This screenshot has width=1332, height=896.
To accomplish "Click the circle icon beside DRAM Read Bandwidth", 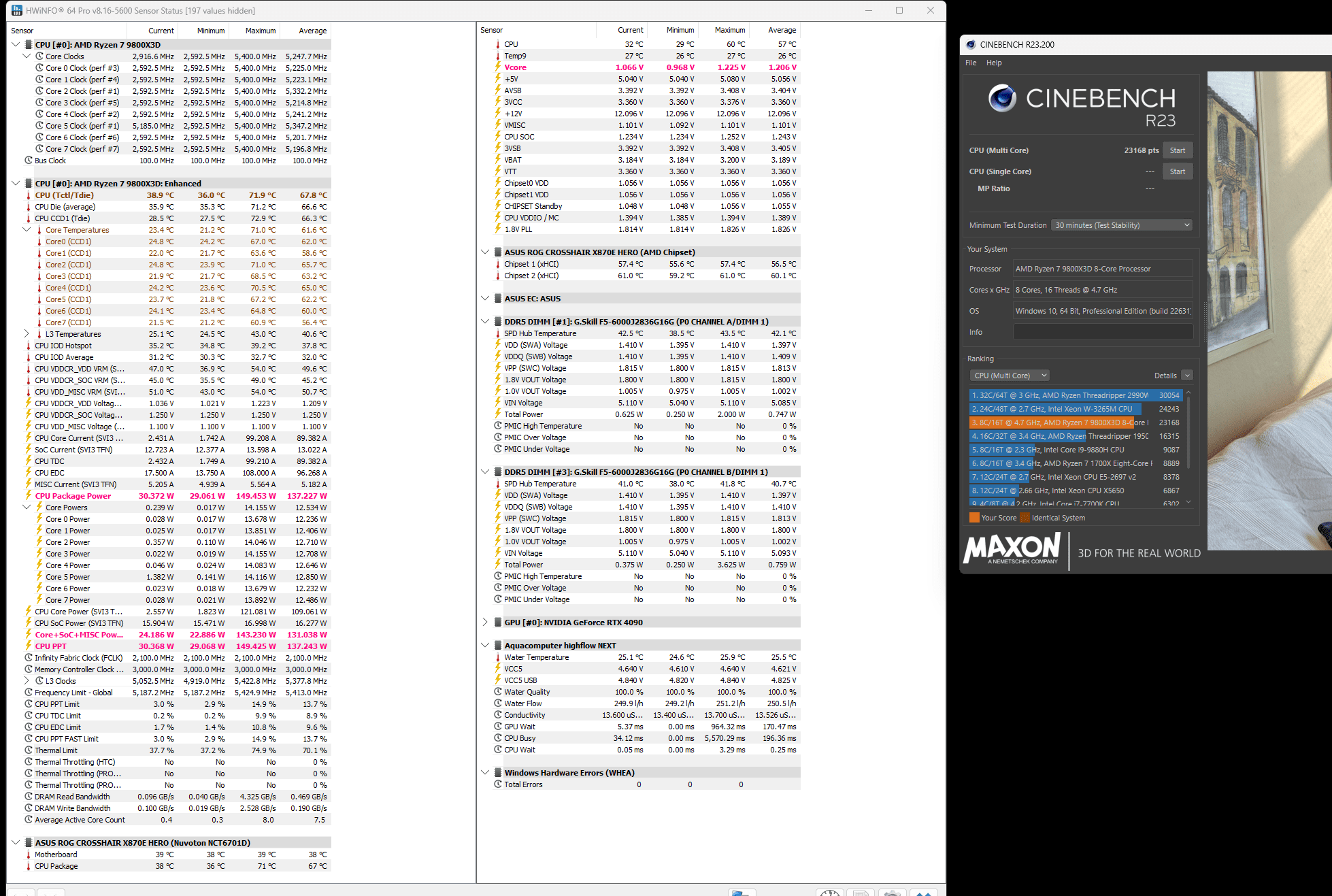I will 29,797.
